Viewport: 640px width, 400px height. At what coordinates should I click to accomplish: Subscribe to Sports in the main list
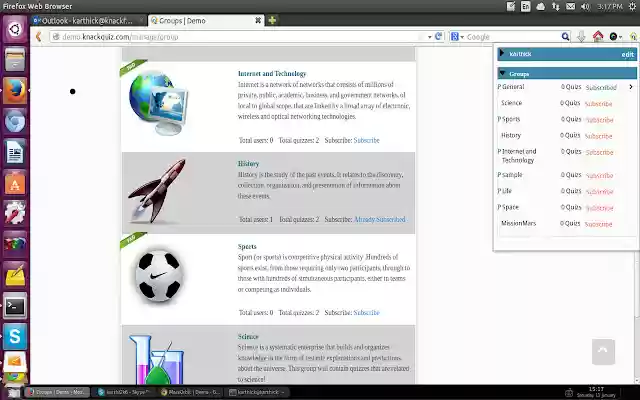pos(367,313)
